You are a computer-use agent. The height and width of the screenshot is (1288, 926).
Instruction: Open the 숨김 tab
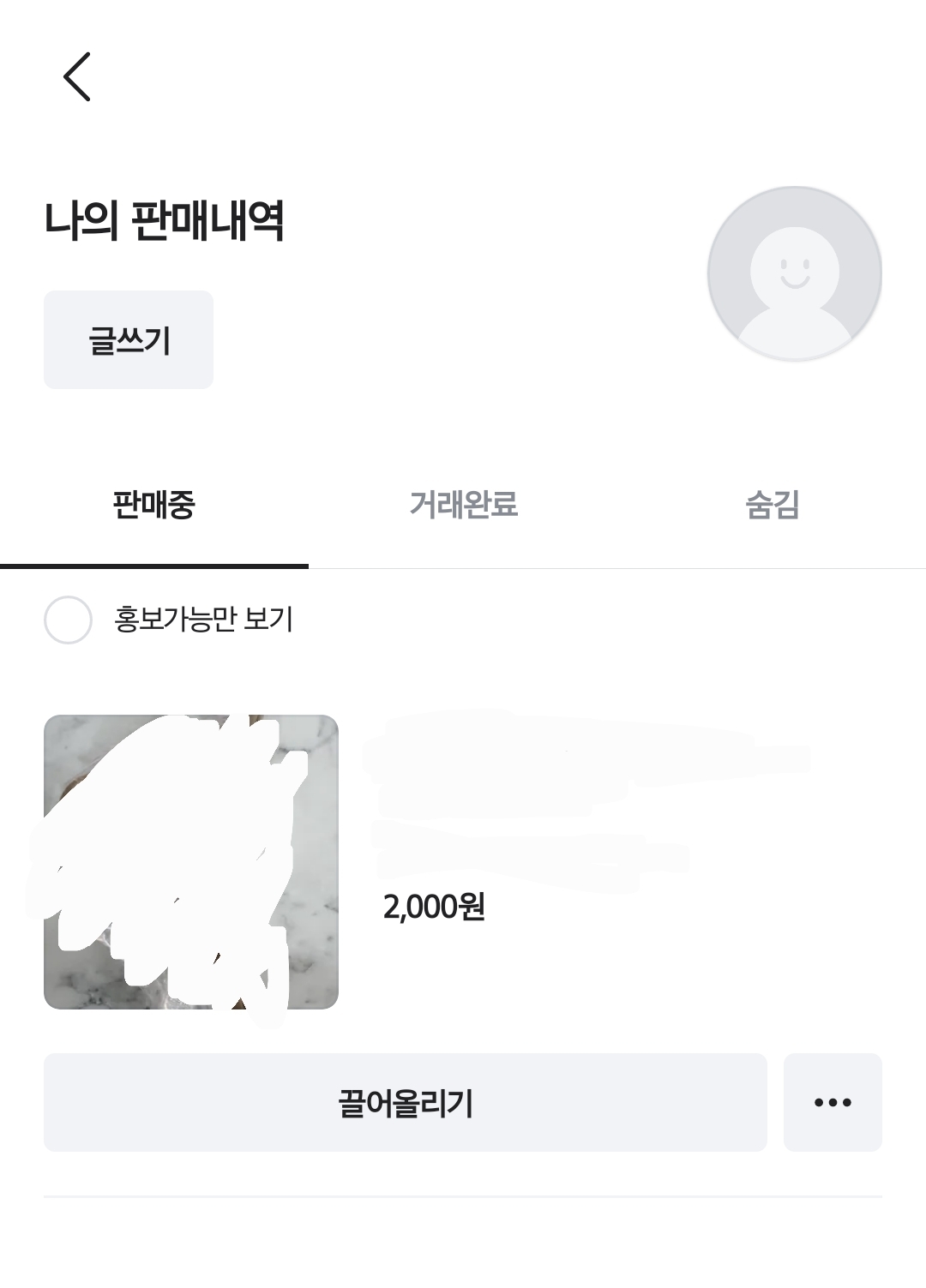pos(772,505)
